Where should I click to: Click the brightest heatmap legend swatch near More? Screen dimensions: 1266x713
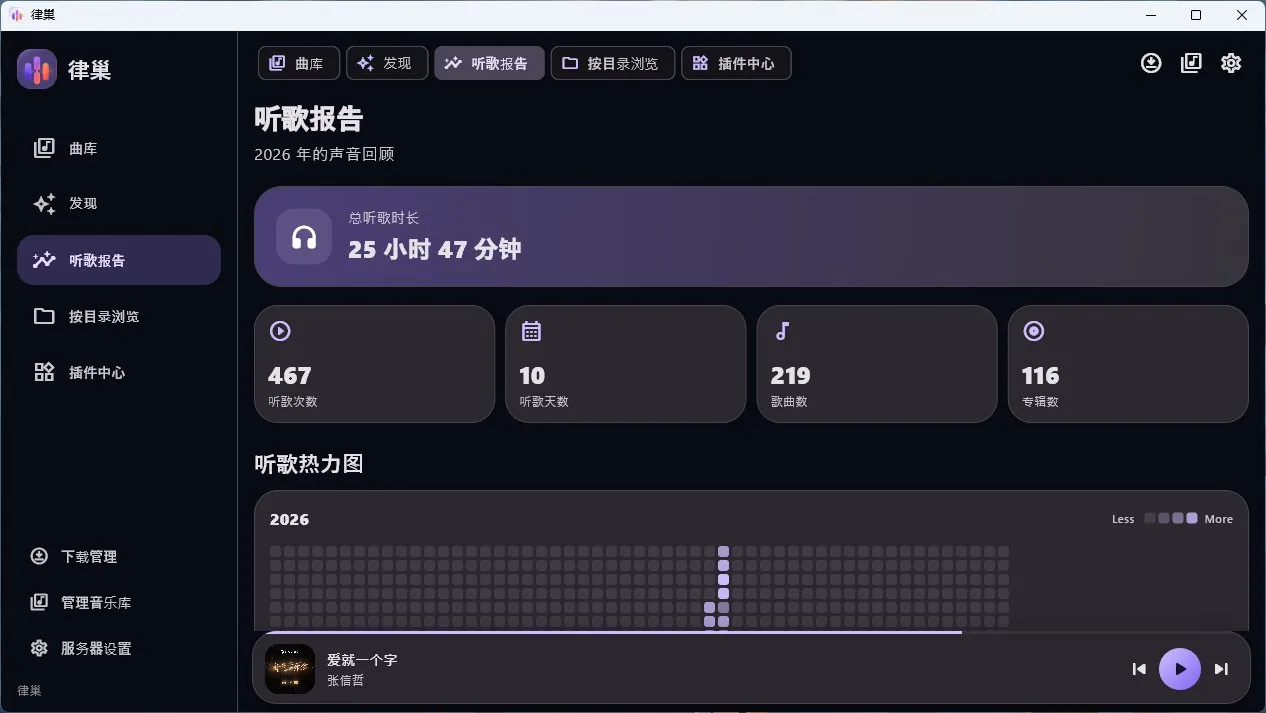click(x=1192, y=518)
